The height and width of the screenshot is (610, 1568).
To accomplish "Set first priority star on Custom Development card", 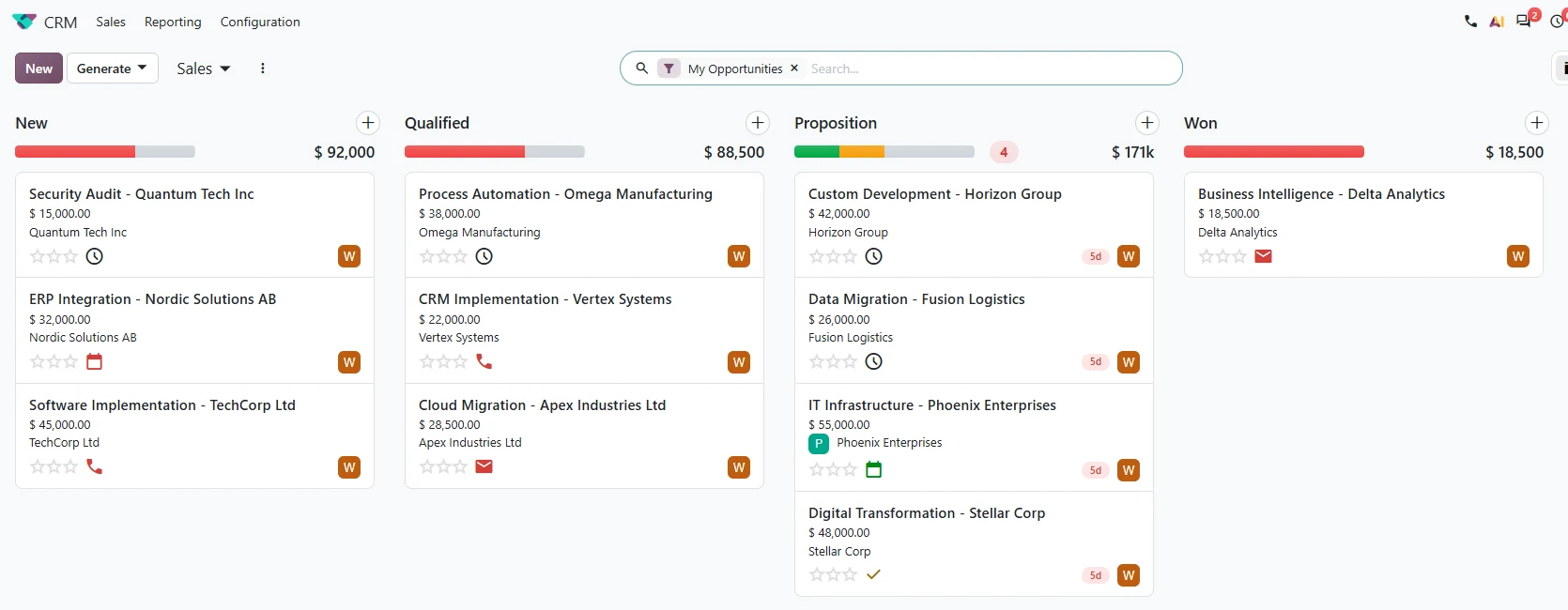I will [817, 256].
